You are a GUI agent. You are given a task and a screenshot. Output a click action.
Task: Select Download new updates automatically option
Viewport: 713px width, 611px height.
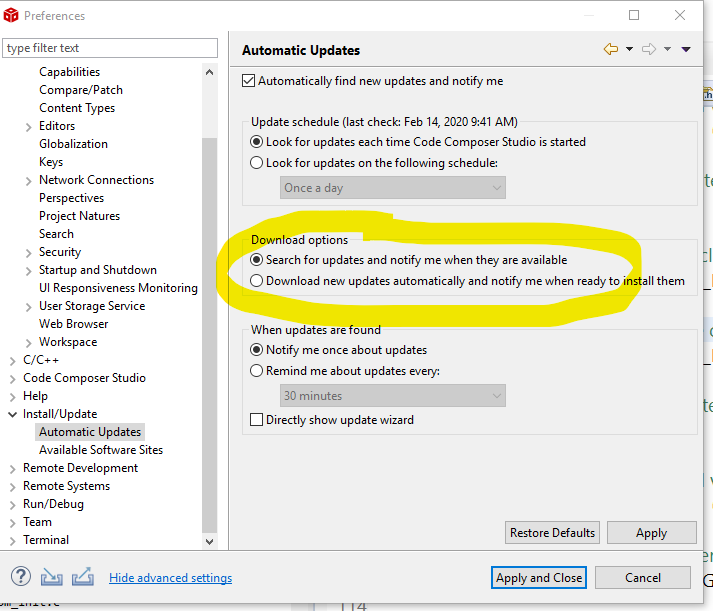(256, 281)
